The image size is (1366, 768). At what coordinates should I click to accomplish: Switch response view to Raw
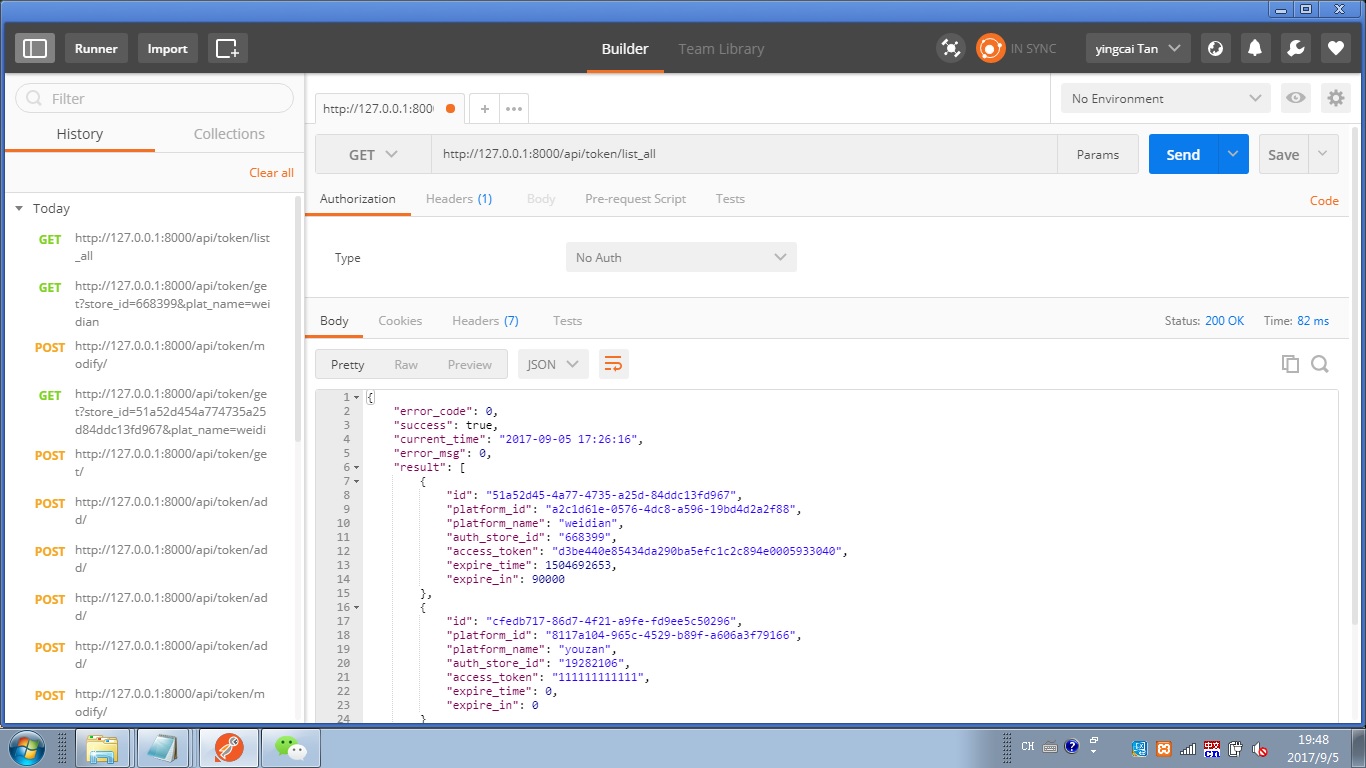pyautogui.click(x=406, y=364)
